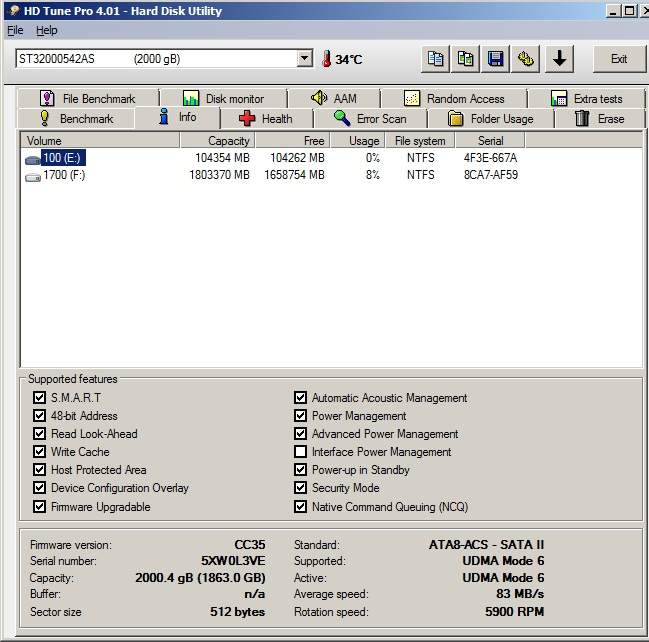Click the E: volume drive icon
Screen dimensions: 649x642
[33, 159]
